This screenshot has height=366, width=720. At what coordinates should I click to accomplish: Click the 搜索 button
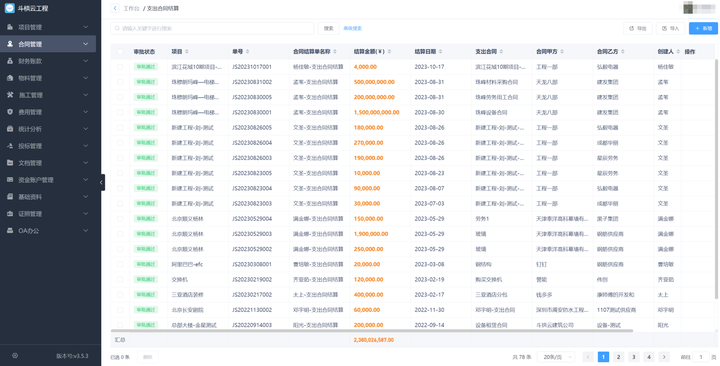(329, 28)
